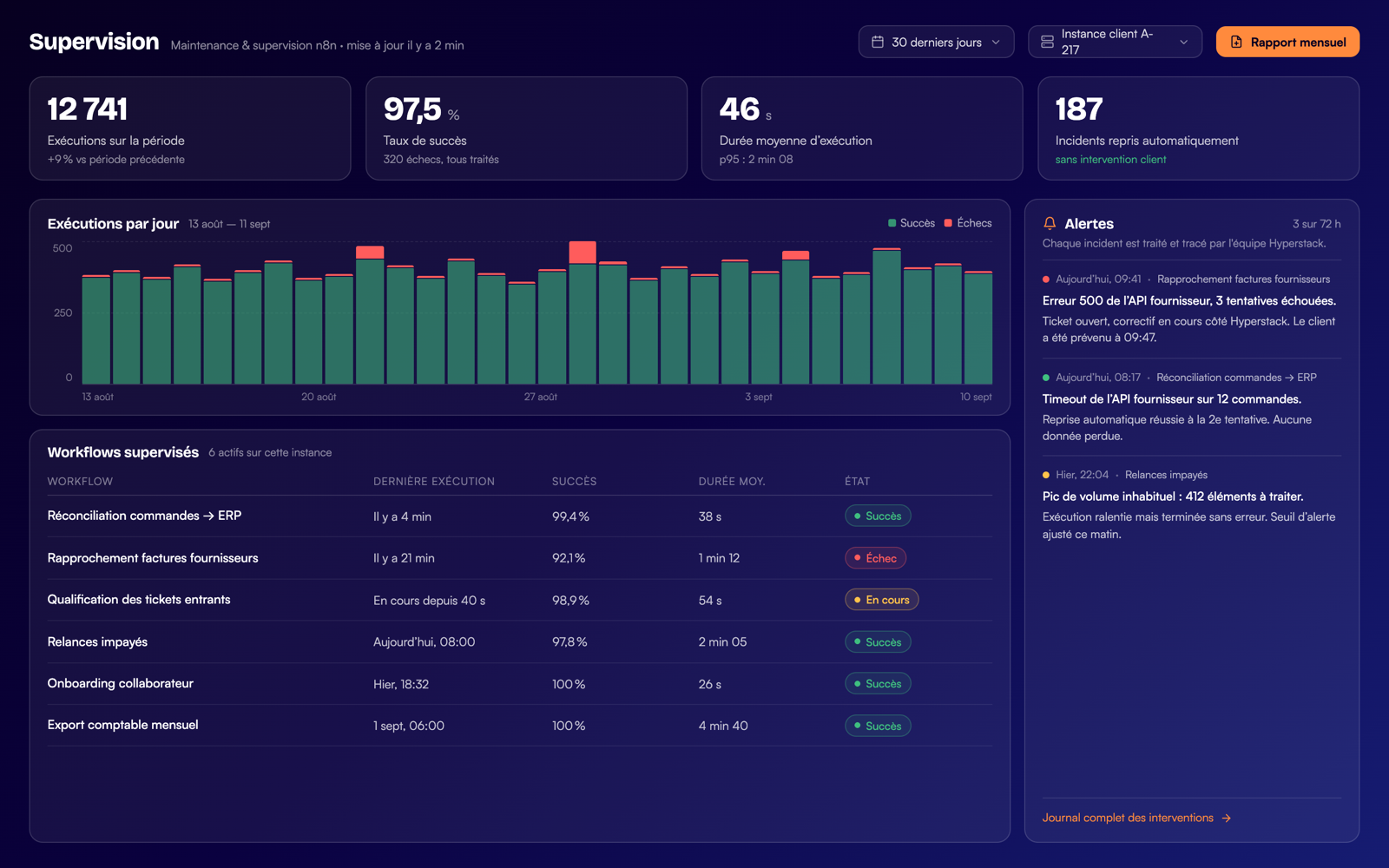
Task: Click '3 sur 72 h' alerts count
Action: [1316, 224]
